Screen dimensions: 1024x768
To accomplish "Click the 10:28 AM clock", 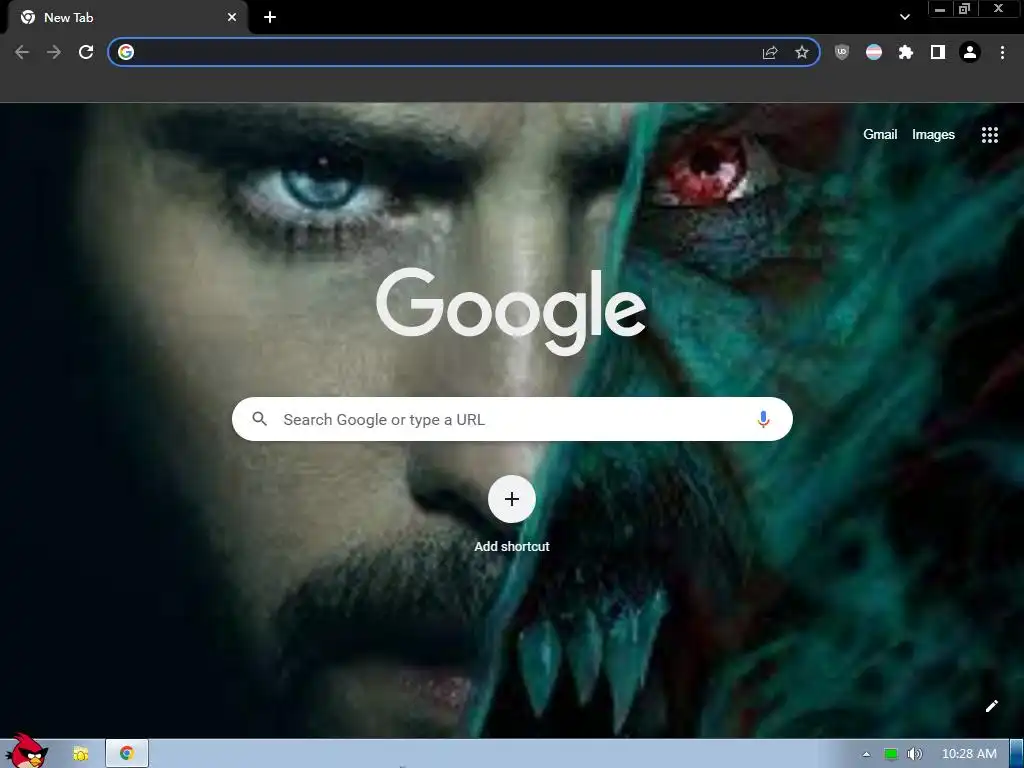I will coord(969,754).
